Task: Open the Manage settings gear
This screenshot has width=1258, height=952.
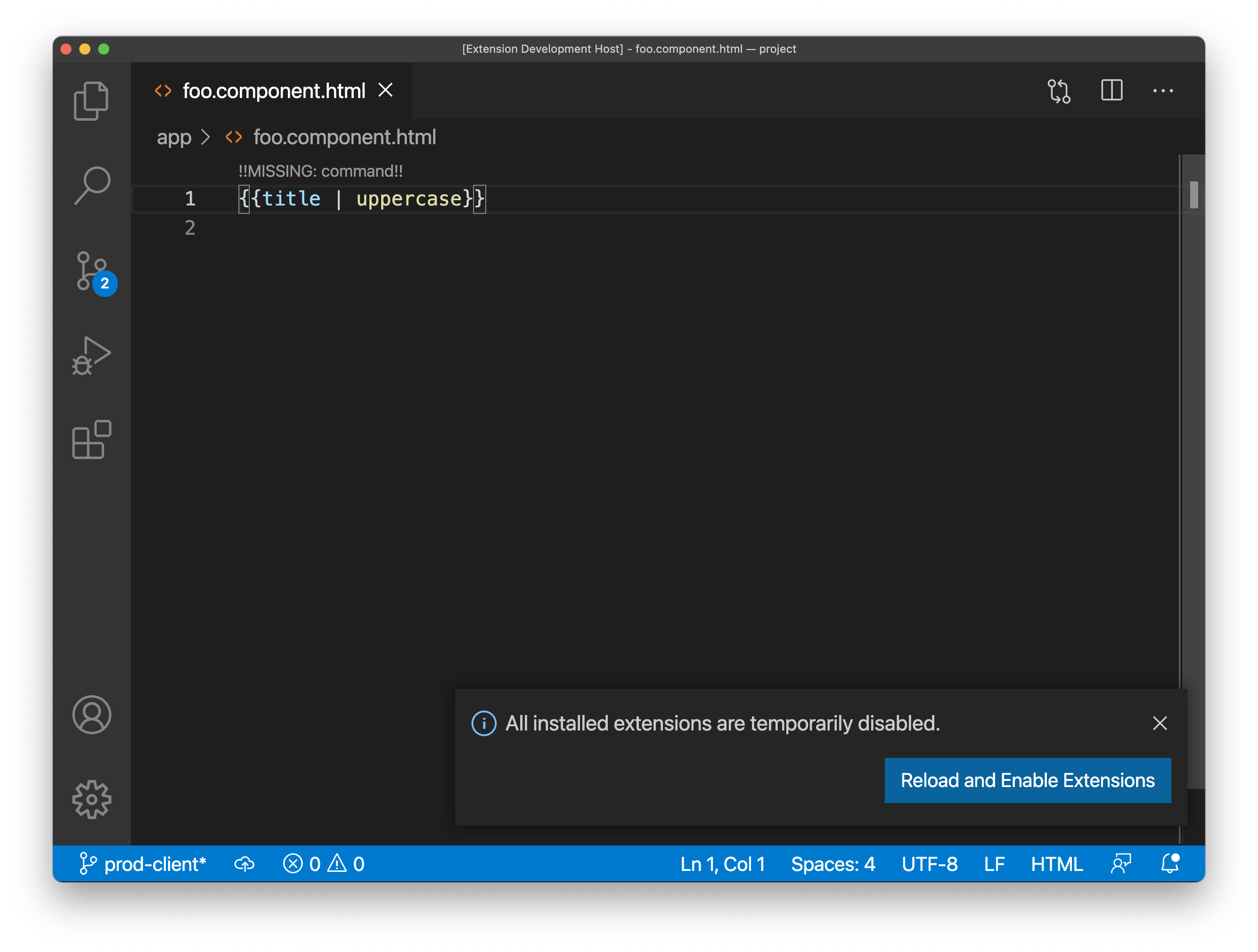Action: tap(91, 799)
